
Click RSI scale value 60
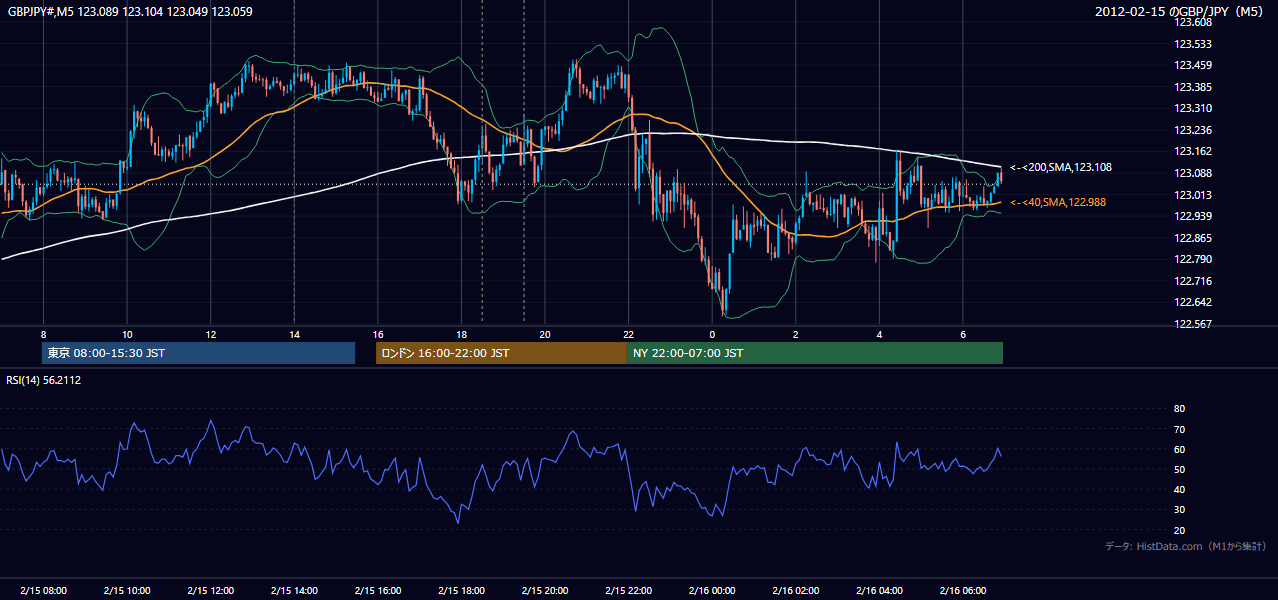click(1180, 449)
